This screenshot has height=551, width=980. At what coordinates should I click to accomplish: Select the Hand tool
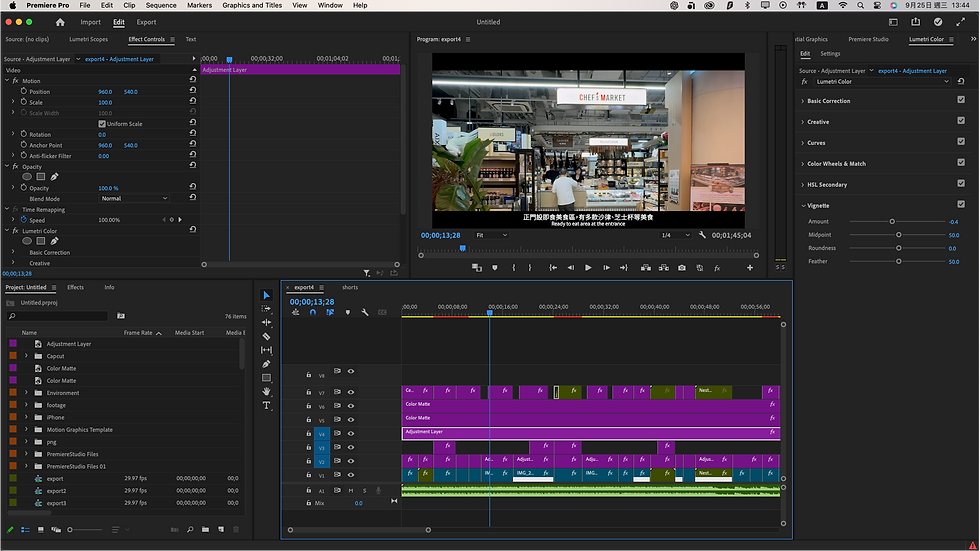pyautogui.click(x=266, y=391)
